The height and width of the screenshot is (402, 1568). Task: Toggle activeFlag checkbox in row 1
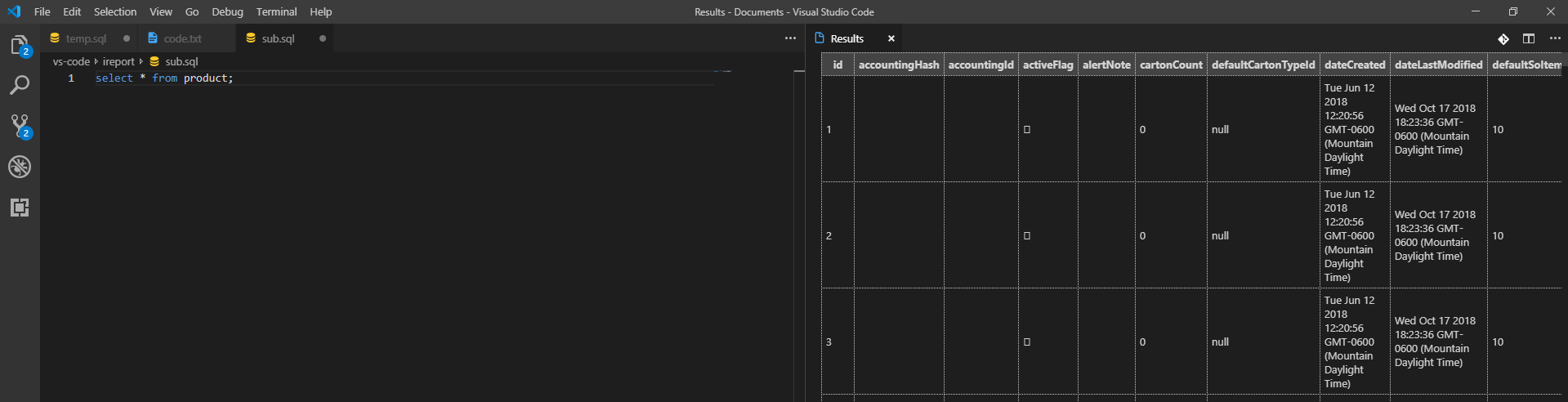pyautogui.click(x=1027, y=130)
